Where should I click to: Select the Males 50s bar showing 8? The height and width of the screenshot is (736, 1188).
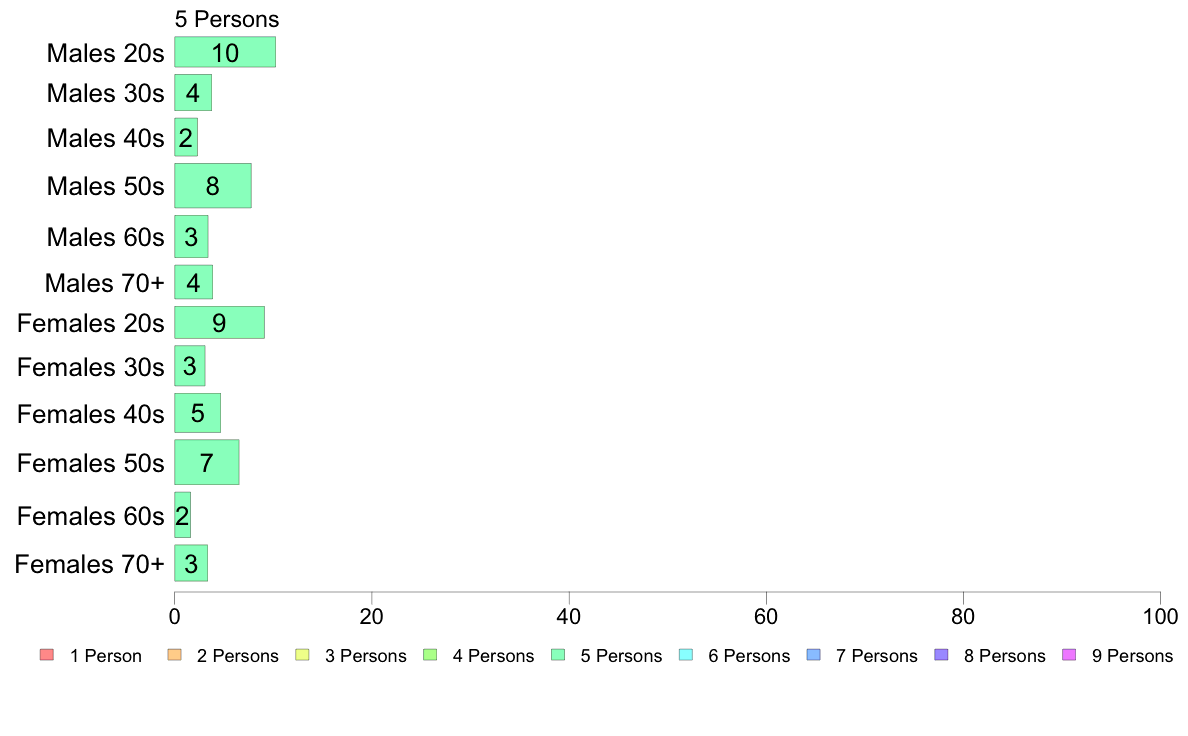213,186
